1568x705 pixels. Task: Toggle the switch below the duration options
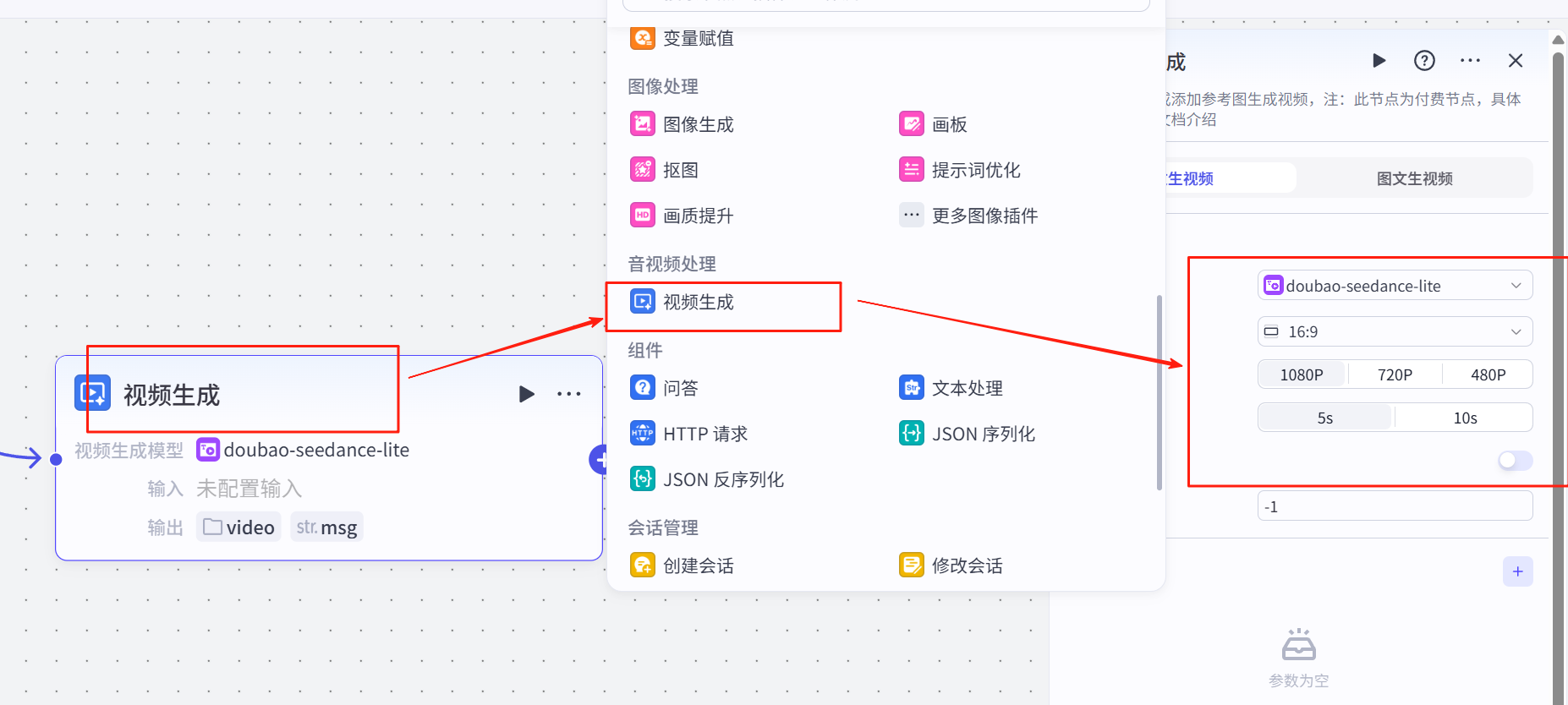click(1515, 461)
